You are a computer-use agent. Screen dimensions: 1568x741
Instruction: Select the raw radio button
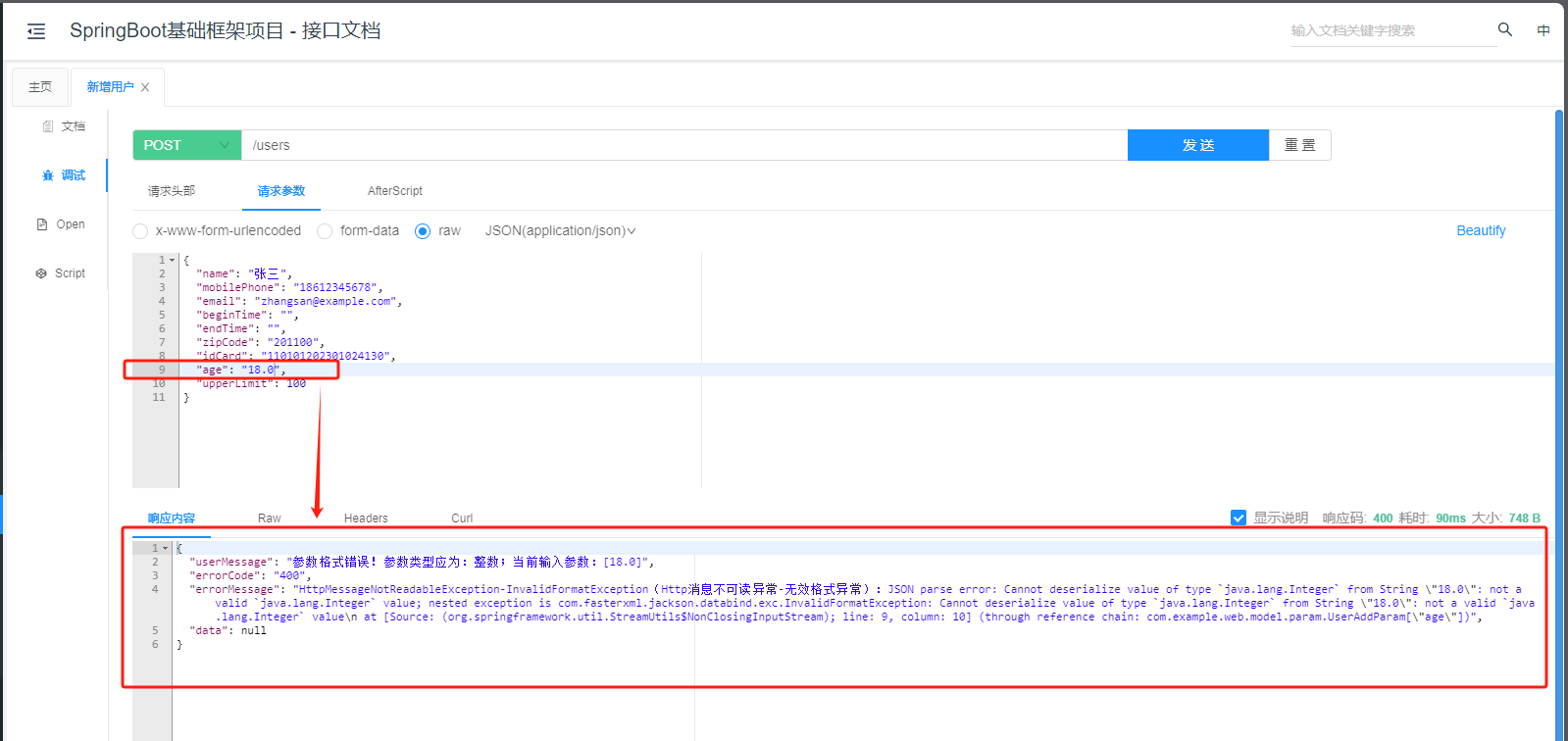tap(423, 231)
